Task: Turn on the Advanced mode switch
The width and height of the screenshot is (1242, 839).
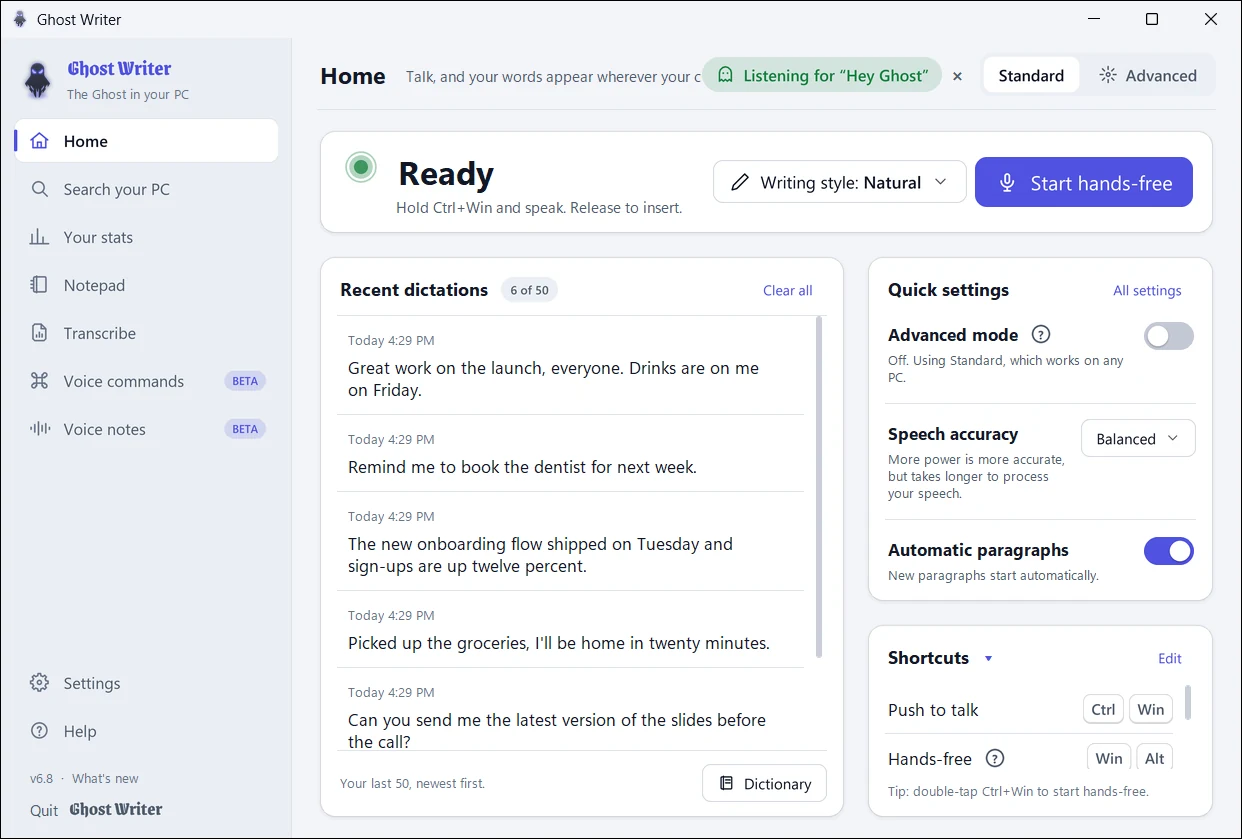Action: coord(1169,336)
